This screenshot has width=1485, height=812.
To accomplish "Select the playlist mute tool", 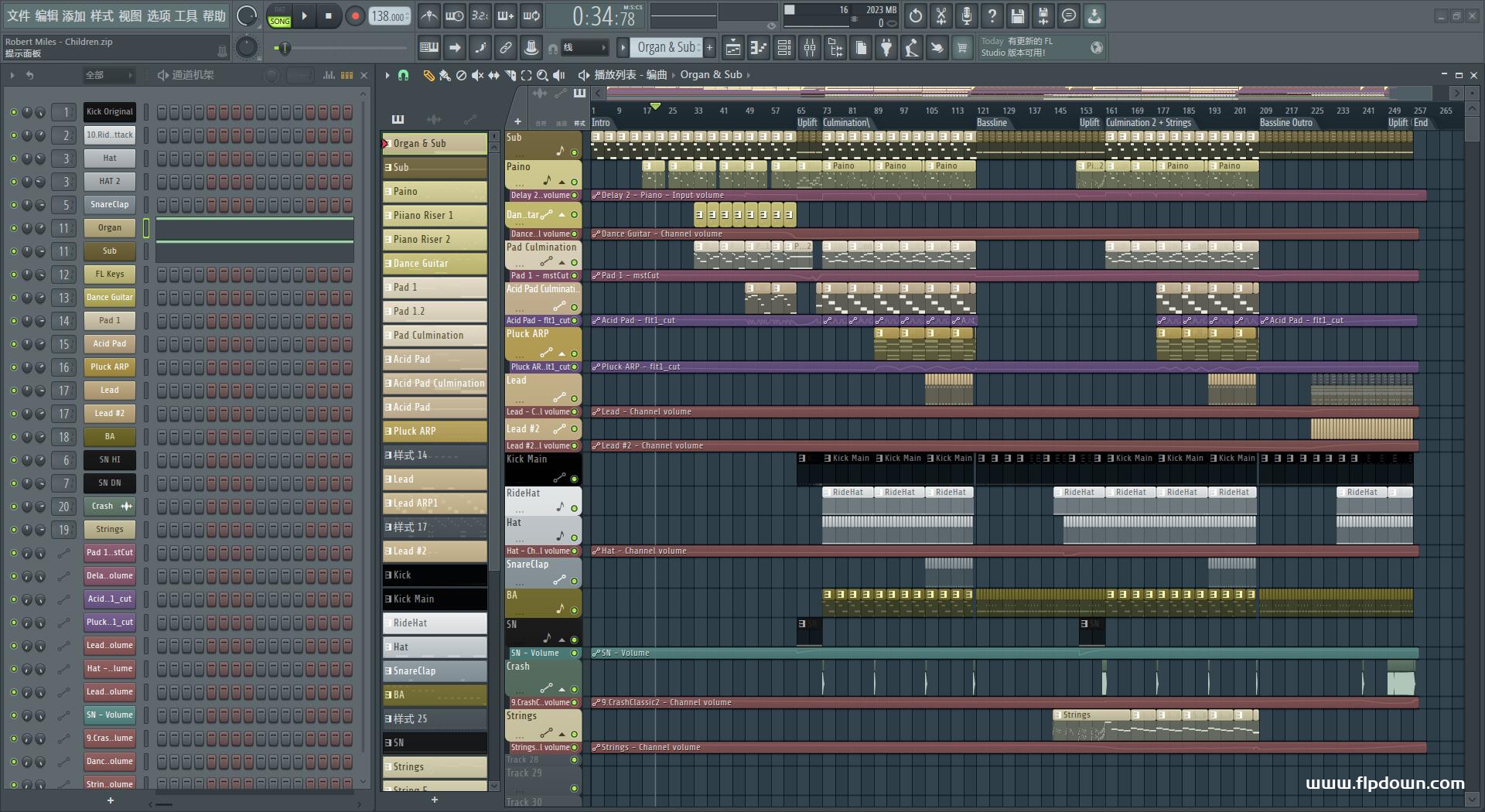I will [x=477, y=75].
